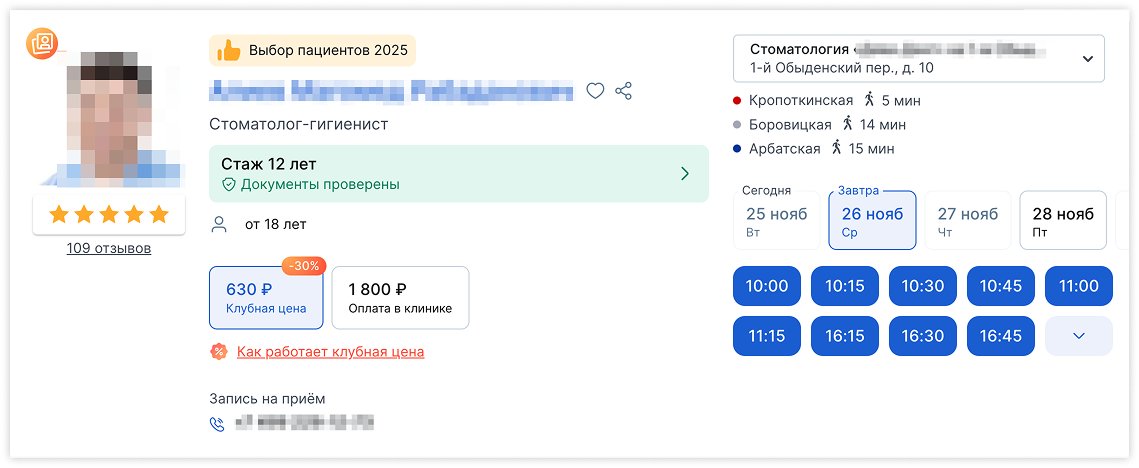Click the phone icon under Запись на приём
Screen dimensions: 1139x468
(217, 423)
